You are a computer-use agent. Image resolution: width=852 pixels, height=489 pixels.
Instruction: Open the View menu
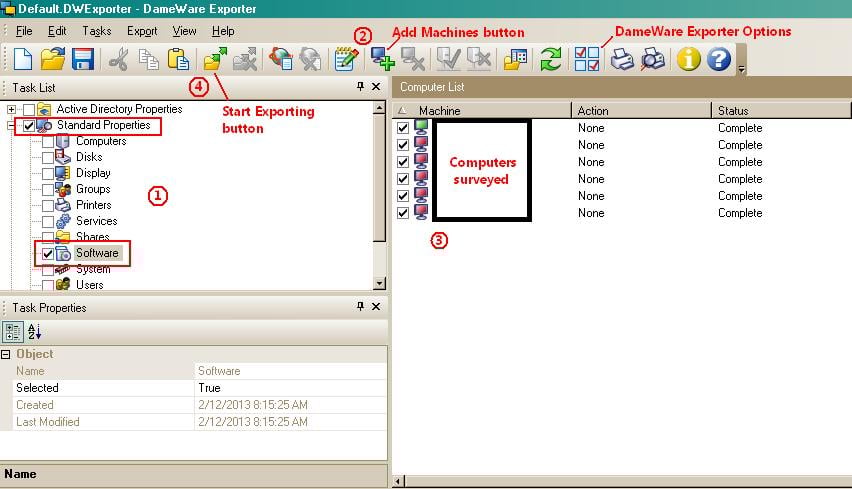point(184,31)
